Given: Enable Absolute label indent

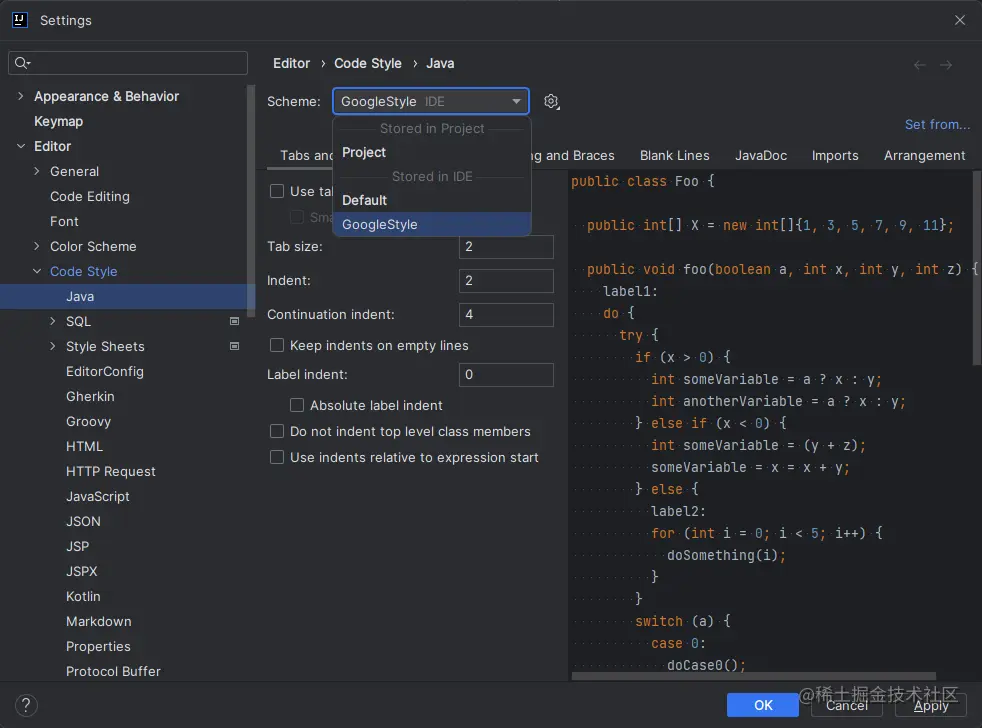Looking at the screenshot, I should 297,405.
